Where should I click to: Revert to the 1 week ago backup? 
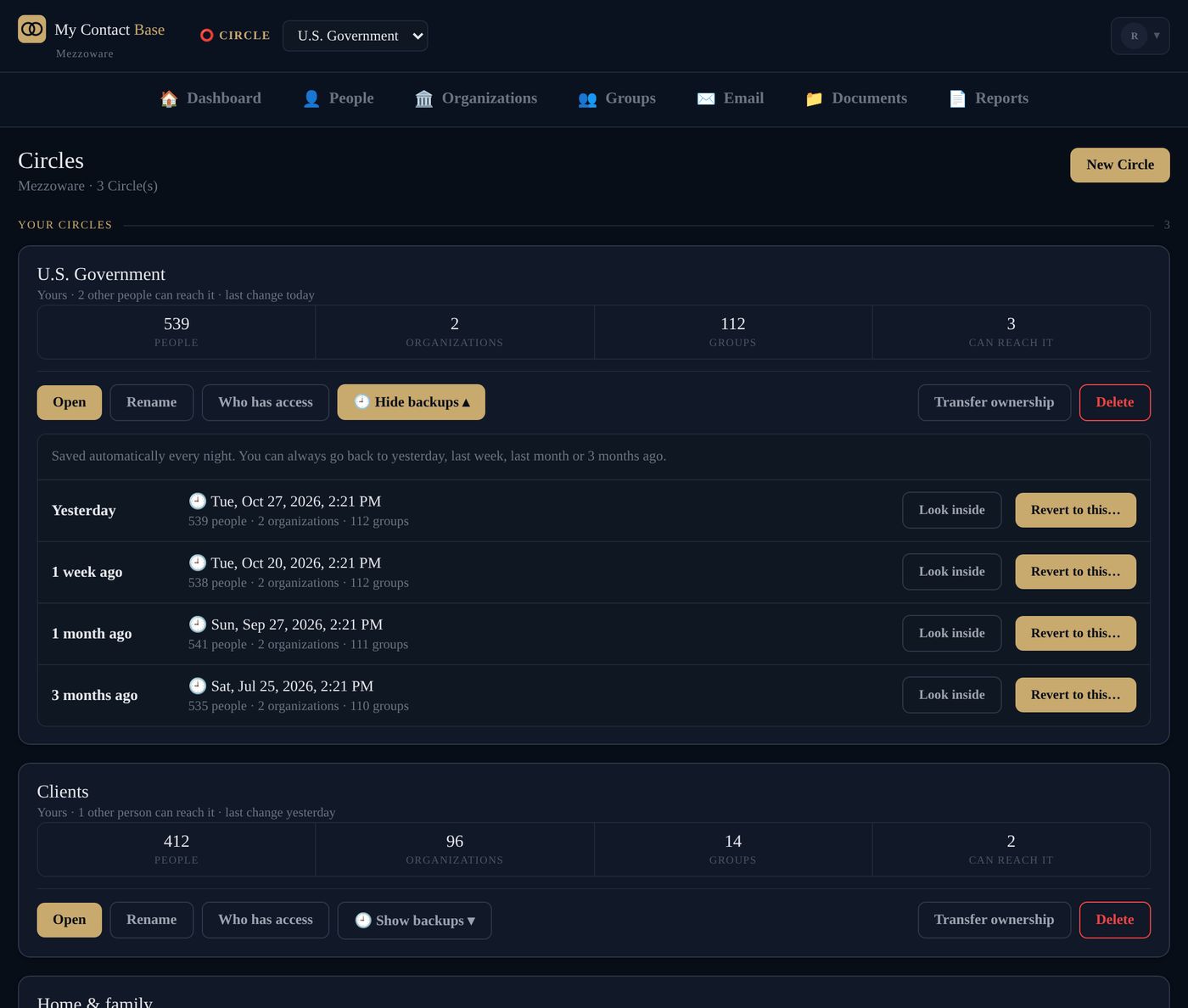1076,572
